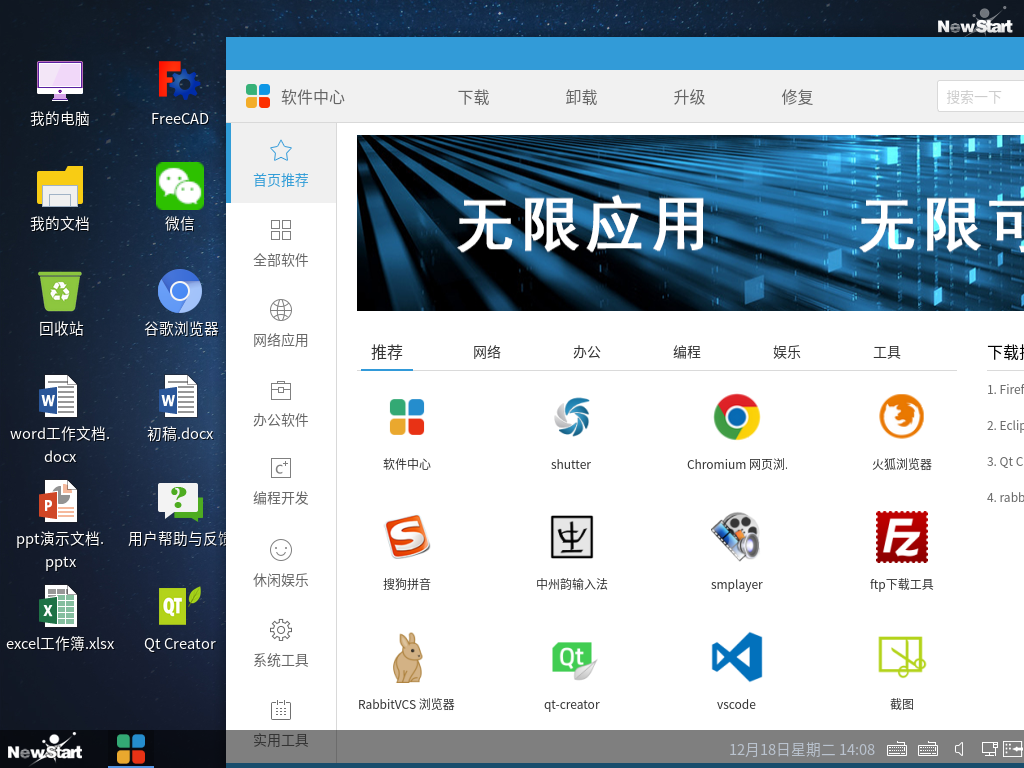The width and height of the screenshot is (1024, 768).
Task: Open 系统工具 in the sidebar
Action: pyautogui.click(x=281, y=644)
